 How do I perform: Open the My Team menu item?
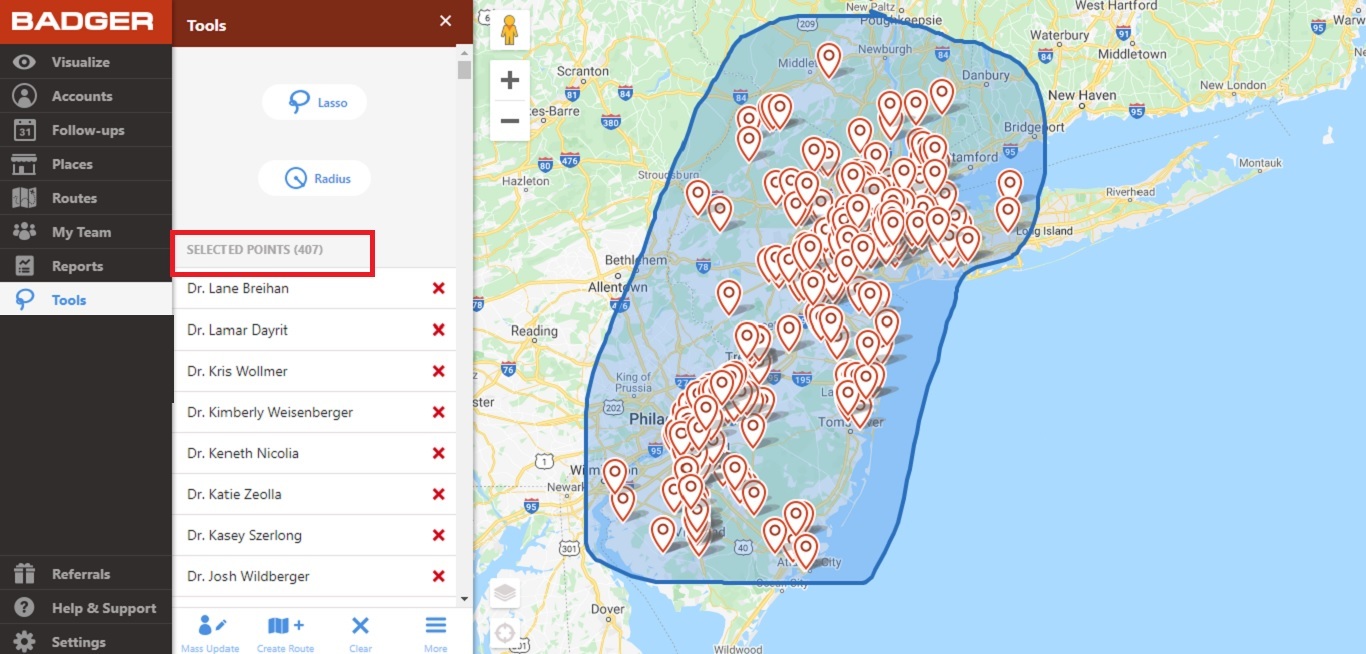(86, 232)
